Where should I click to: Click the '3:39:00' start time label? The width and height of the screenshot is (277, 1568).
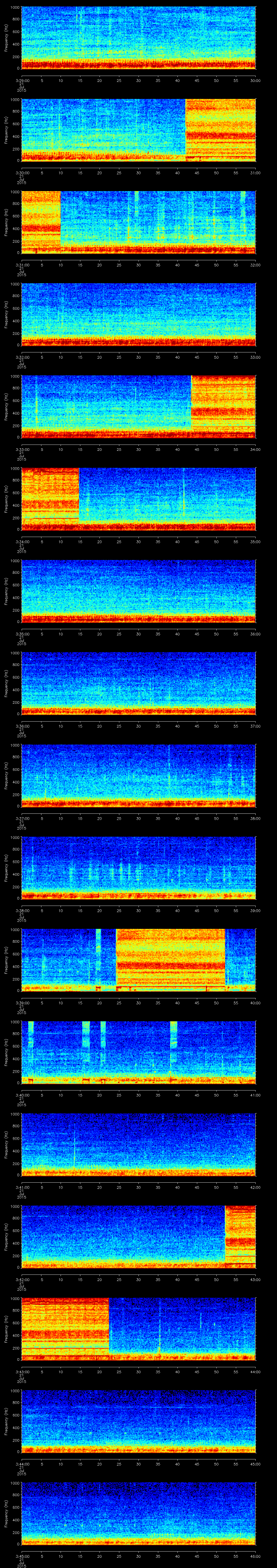[22, 1003]
